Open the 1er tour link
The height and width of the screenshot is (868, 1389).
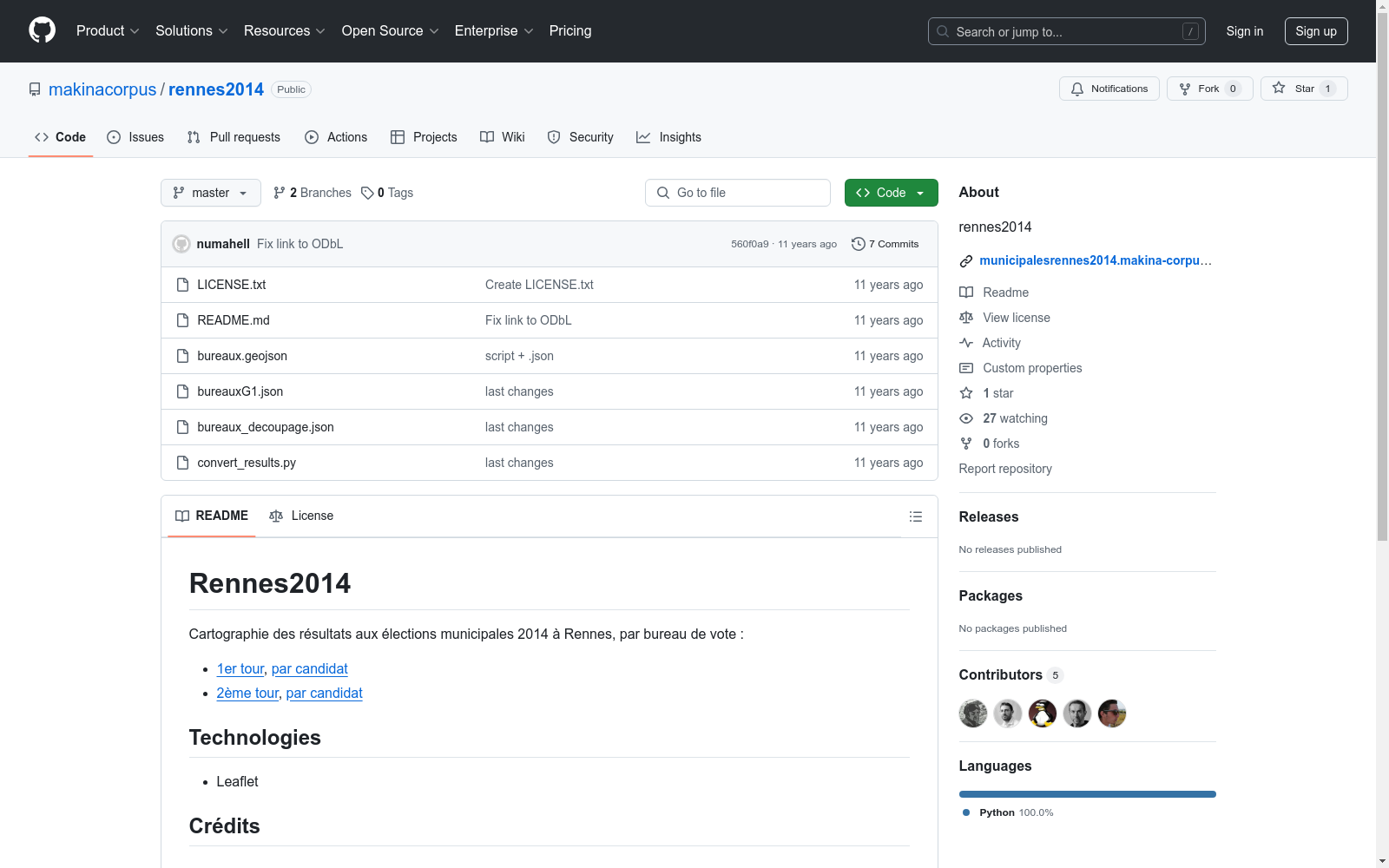pos(240,668)
